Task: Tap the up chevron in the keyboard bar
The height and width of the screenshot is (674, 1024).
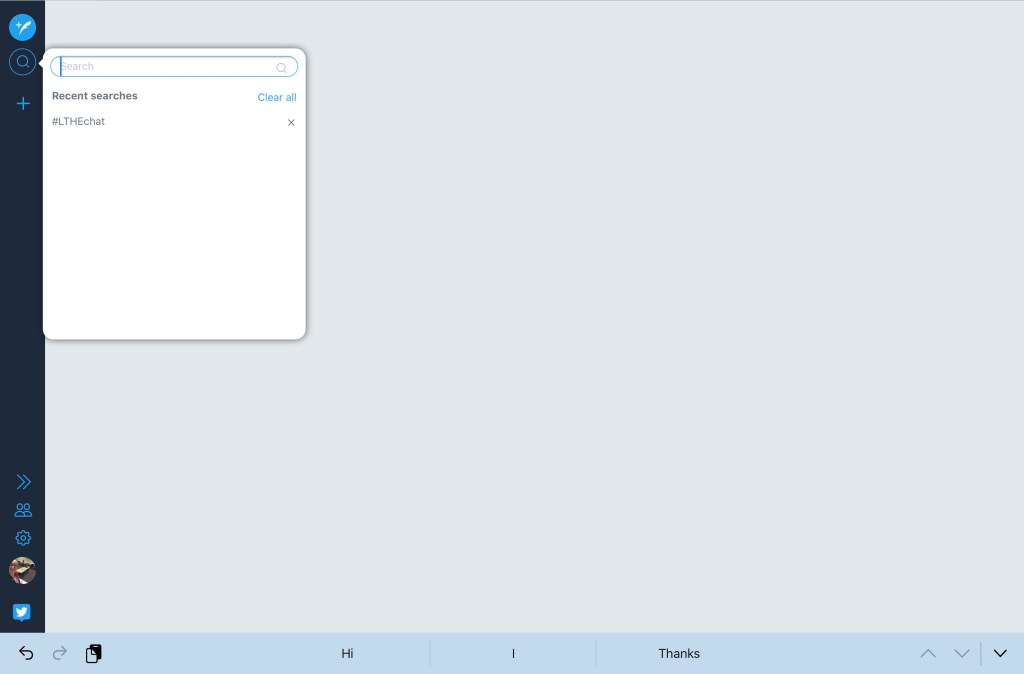Action: click(928, 653)
